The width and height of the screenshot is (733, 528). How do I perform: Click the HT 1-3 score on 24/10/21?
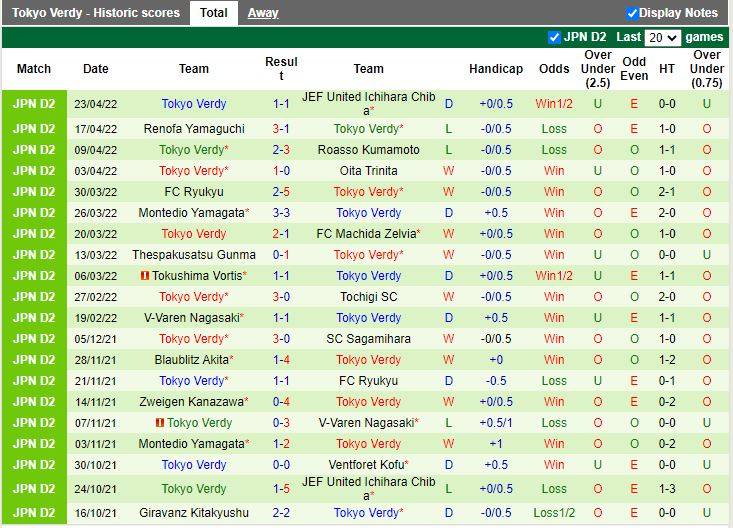(667, 489)
